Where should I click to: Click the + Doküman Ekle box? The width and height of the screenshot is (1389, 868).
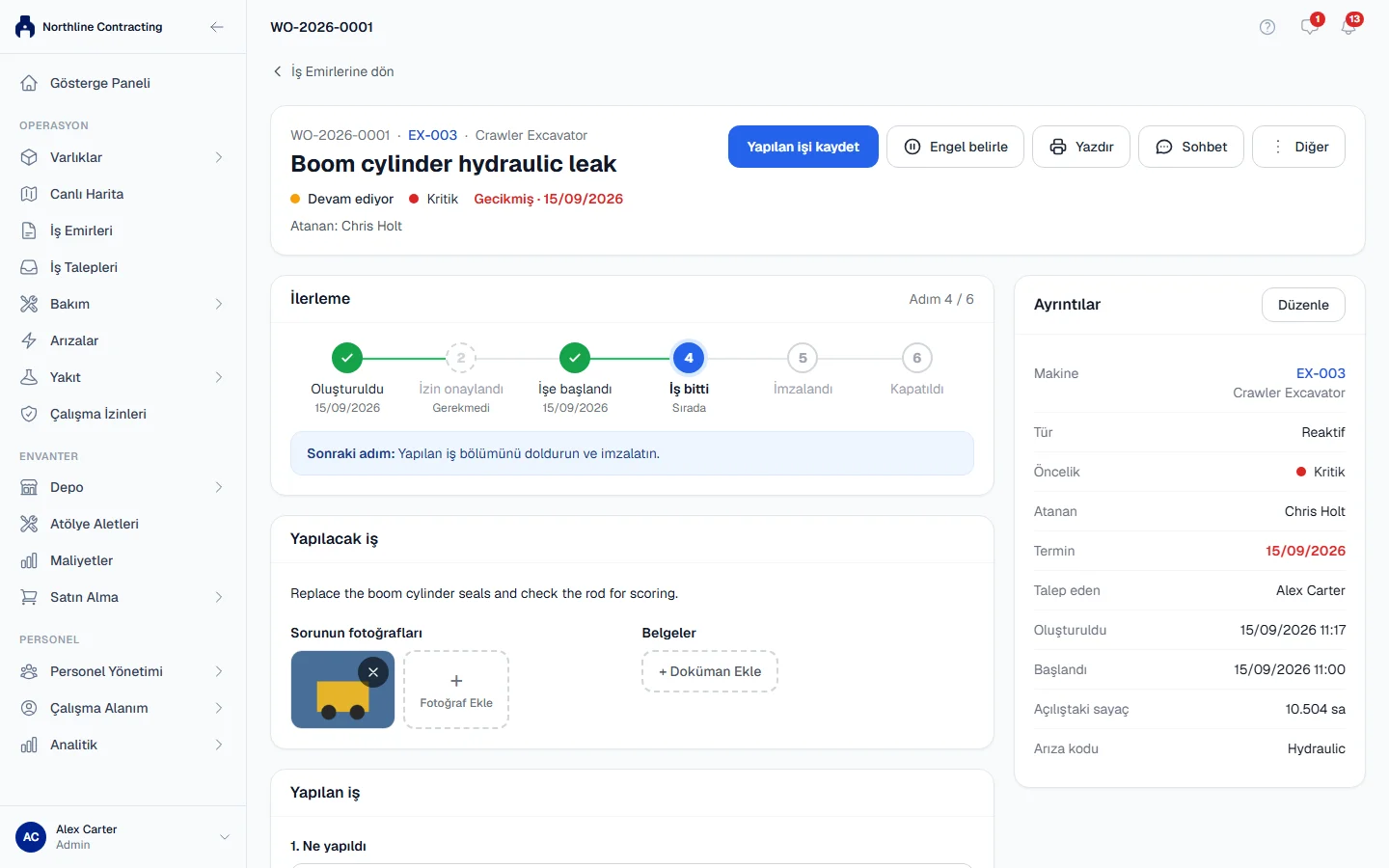[x=710, y=671]
